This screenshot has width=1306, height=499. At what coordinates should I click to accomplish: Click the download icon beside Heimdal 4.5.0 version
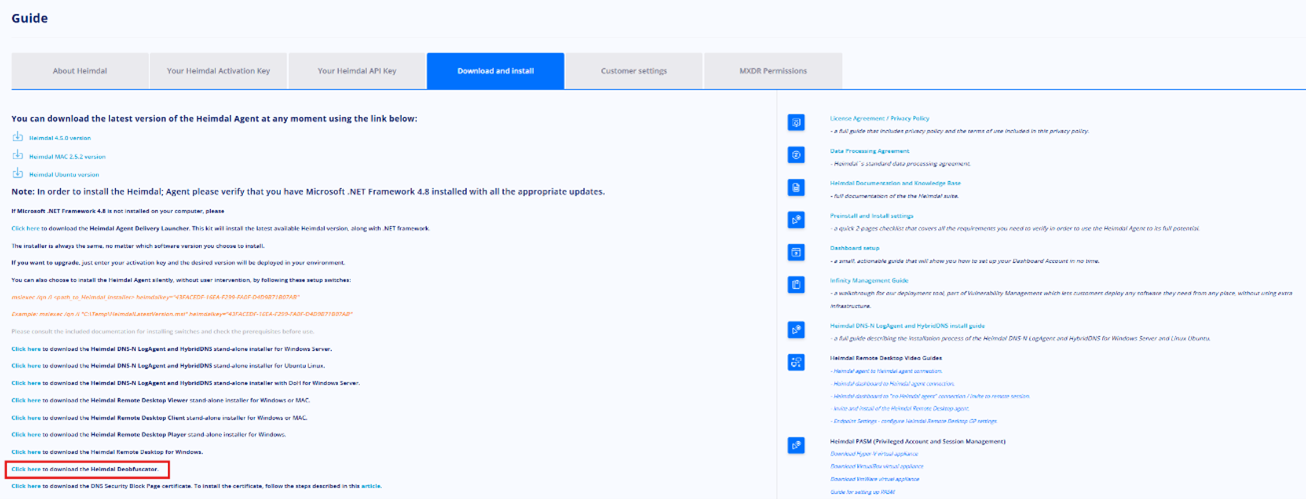click(x=17, y=137)
